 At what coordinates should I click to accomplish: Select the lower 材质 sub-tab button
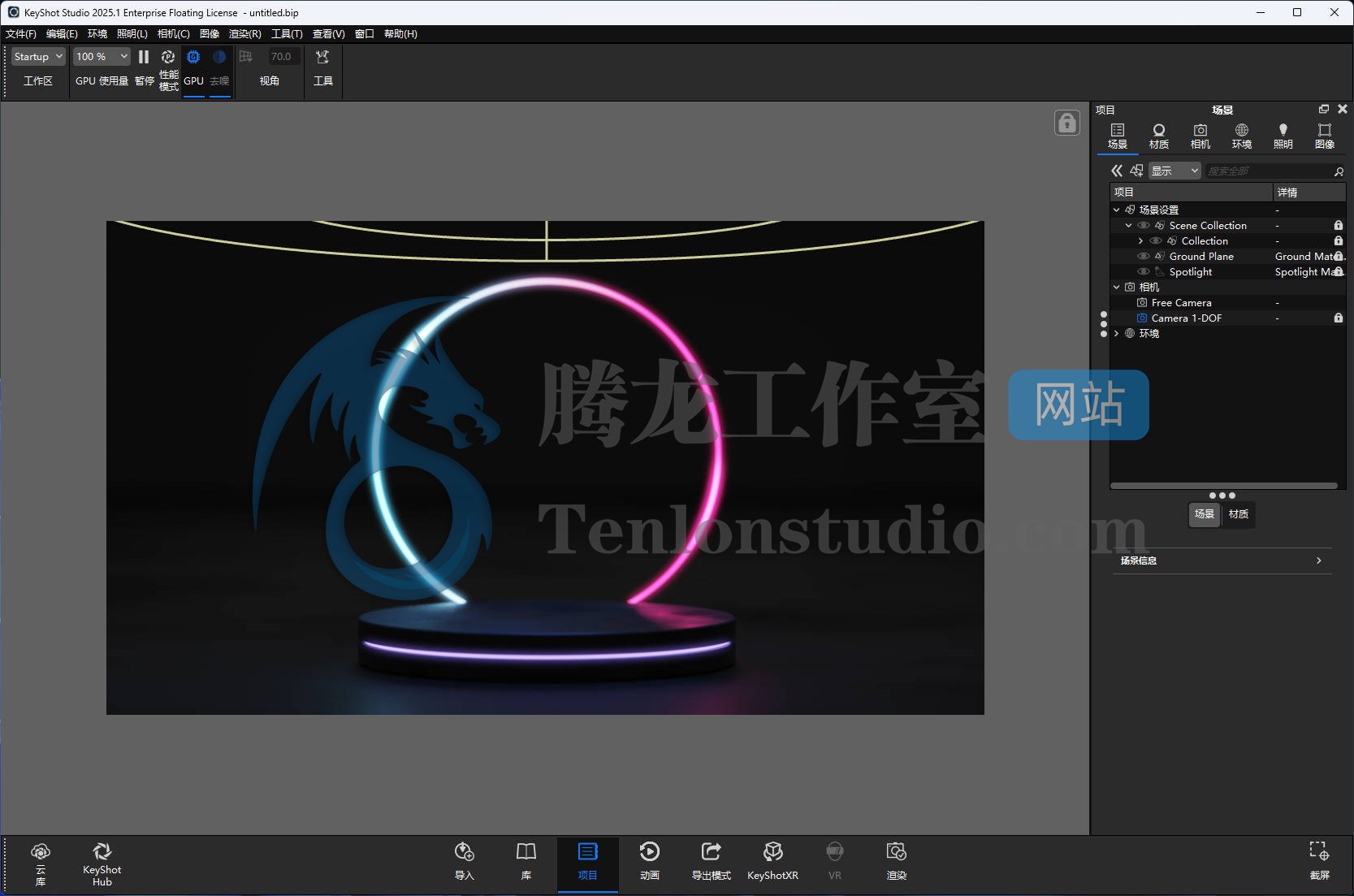1238,514
